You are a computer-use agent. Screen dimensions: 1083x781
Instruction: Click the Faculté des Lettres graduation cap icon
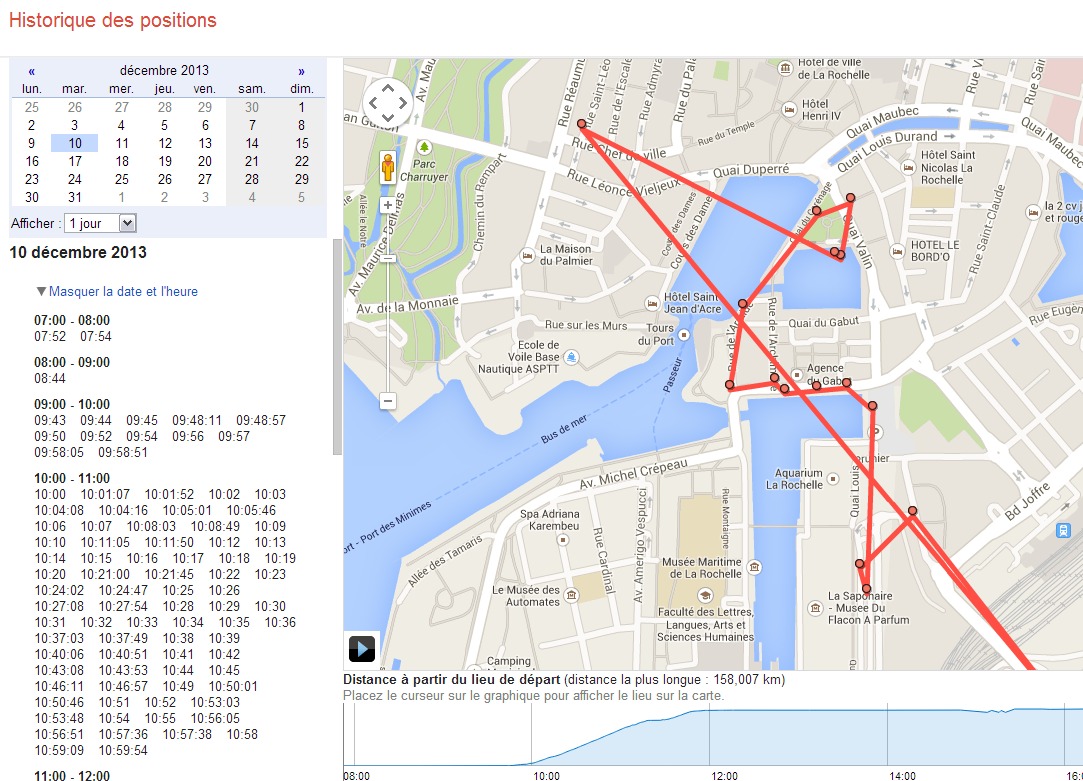[705, 595]
